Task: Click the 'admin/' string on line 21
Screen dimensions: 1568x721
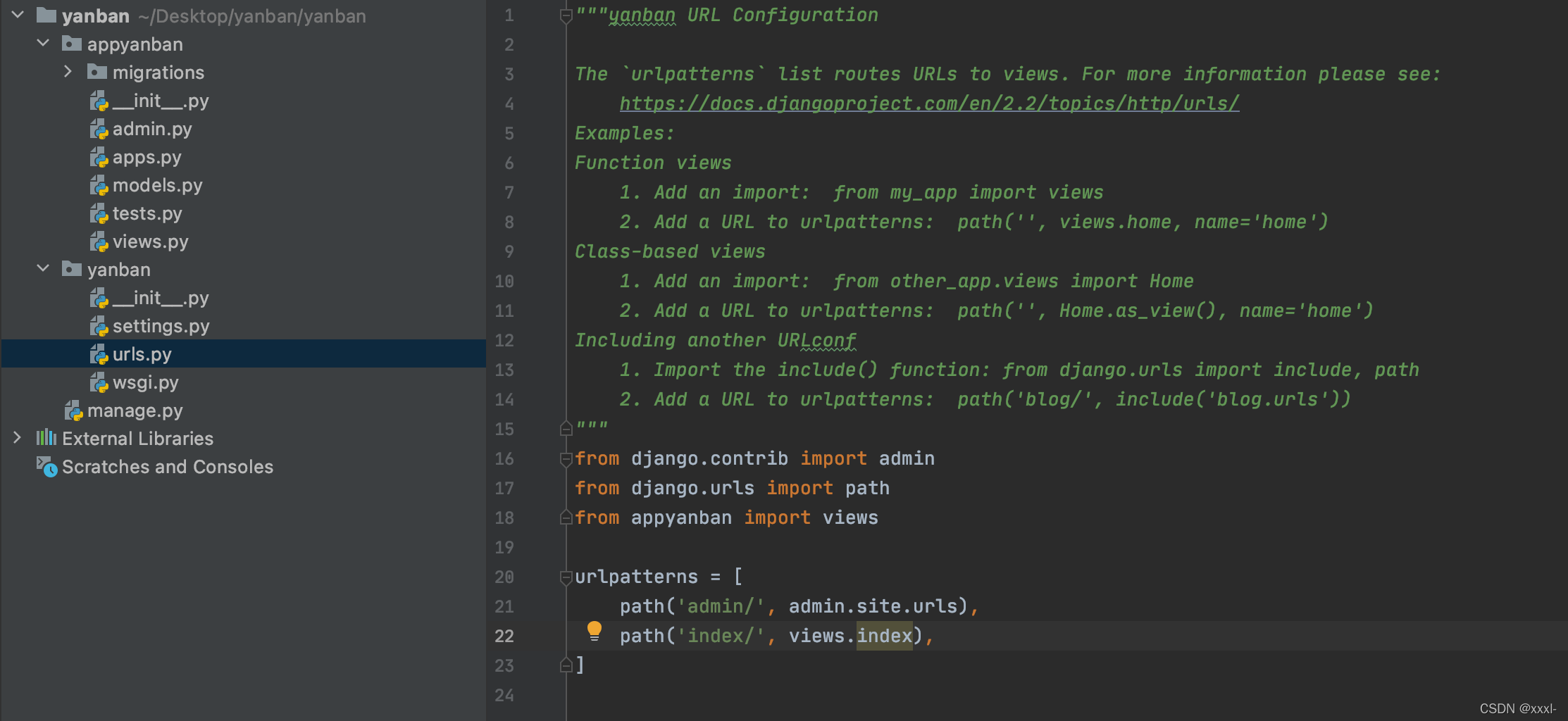Action: (721, 606)
